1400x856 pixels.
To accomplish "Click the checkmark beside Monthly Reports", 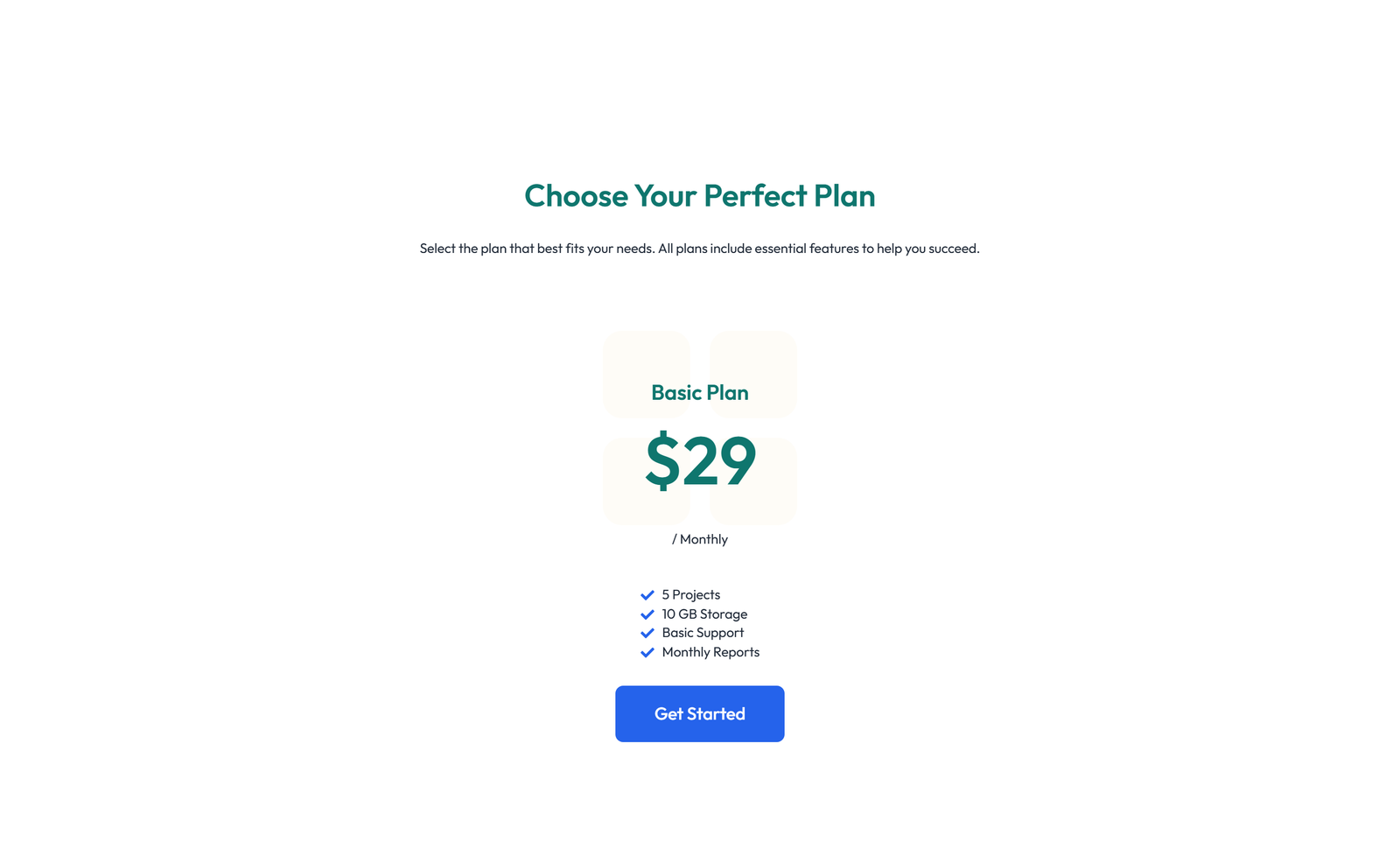I will 647,652.
